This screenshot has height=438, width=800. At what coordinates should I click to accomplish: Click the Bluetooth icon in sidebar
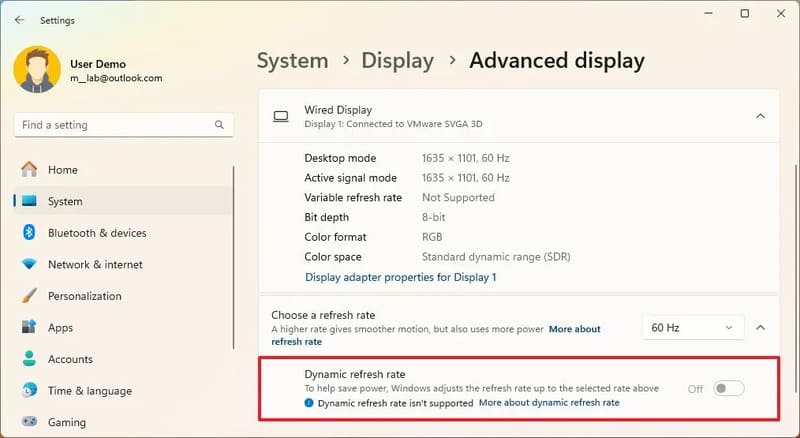pyautogui.click(x=29, y=233)
